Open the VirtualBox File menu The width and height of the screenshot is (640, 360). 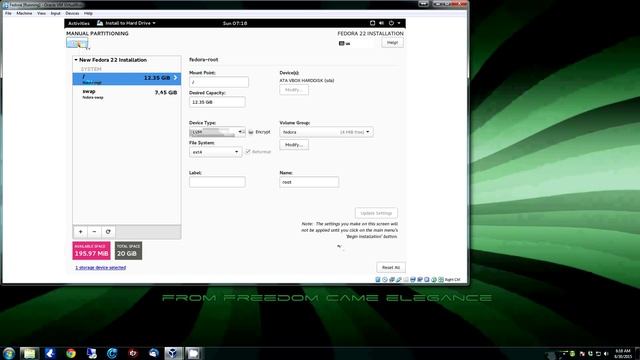tap(8, 13)
